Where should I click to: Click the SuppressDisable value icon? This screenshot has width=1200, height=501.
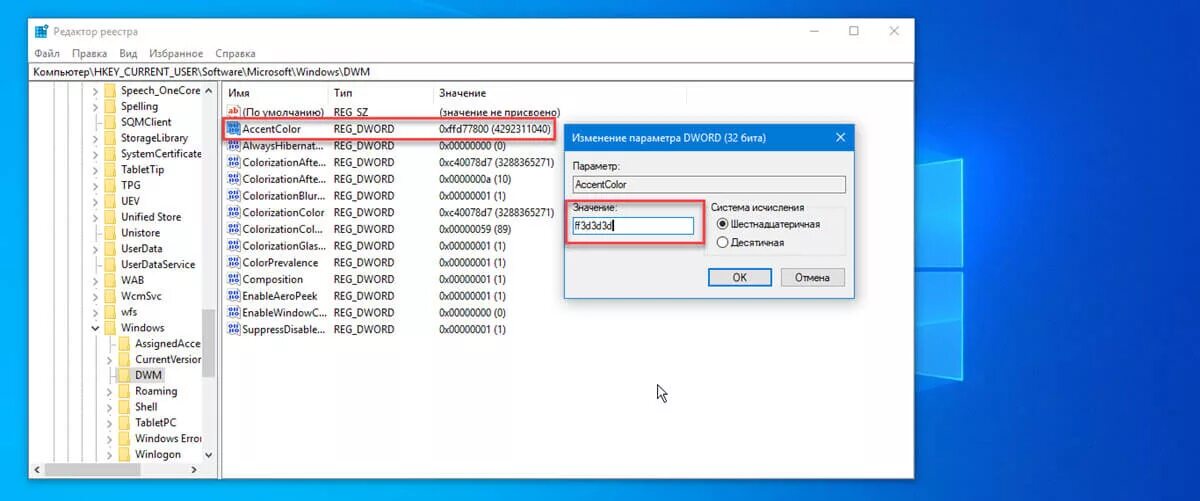pyautogui.click(x=234, y=329)
